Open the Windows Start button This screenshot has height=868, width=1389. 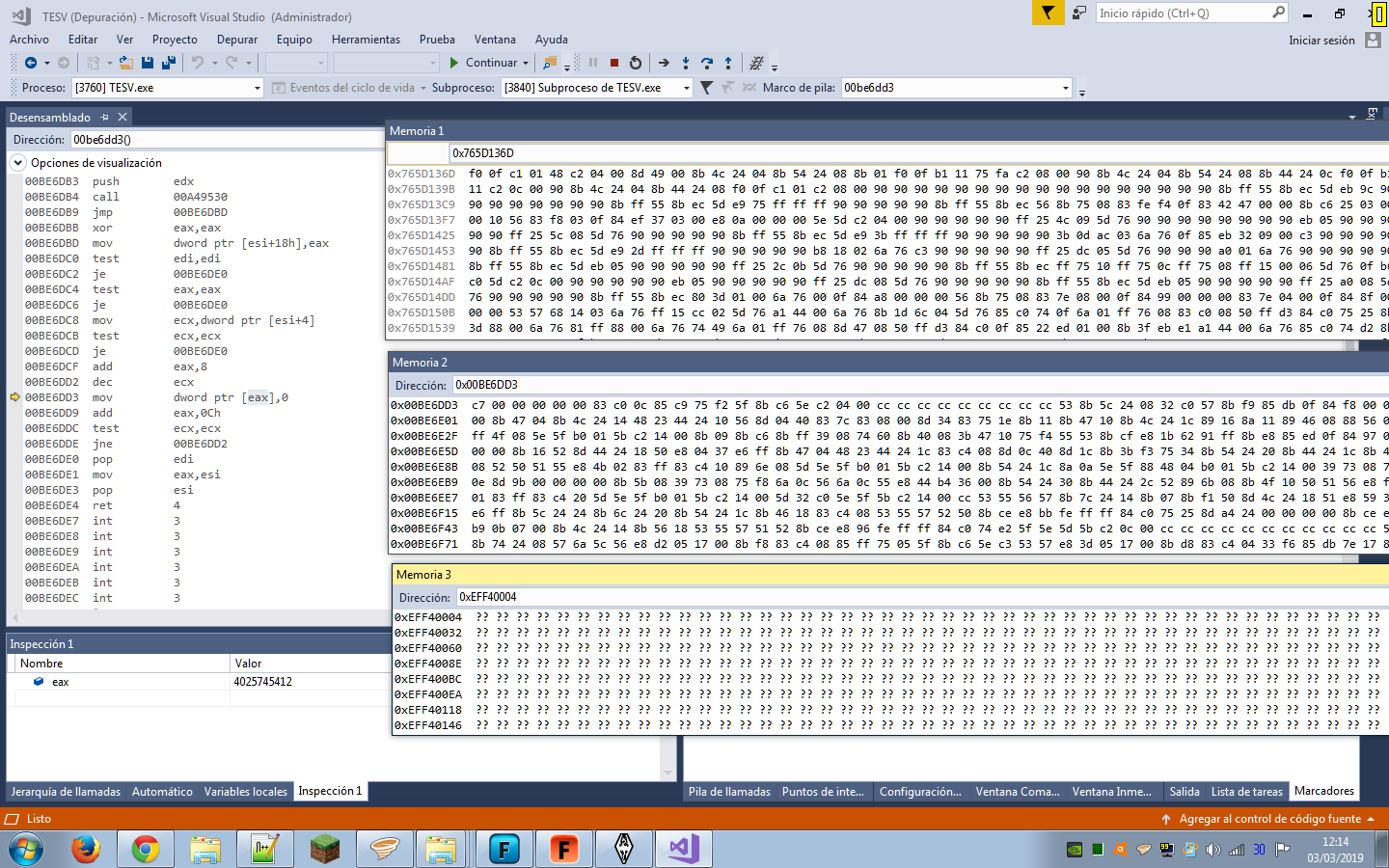(26, 850)
